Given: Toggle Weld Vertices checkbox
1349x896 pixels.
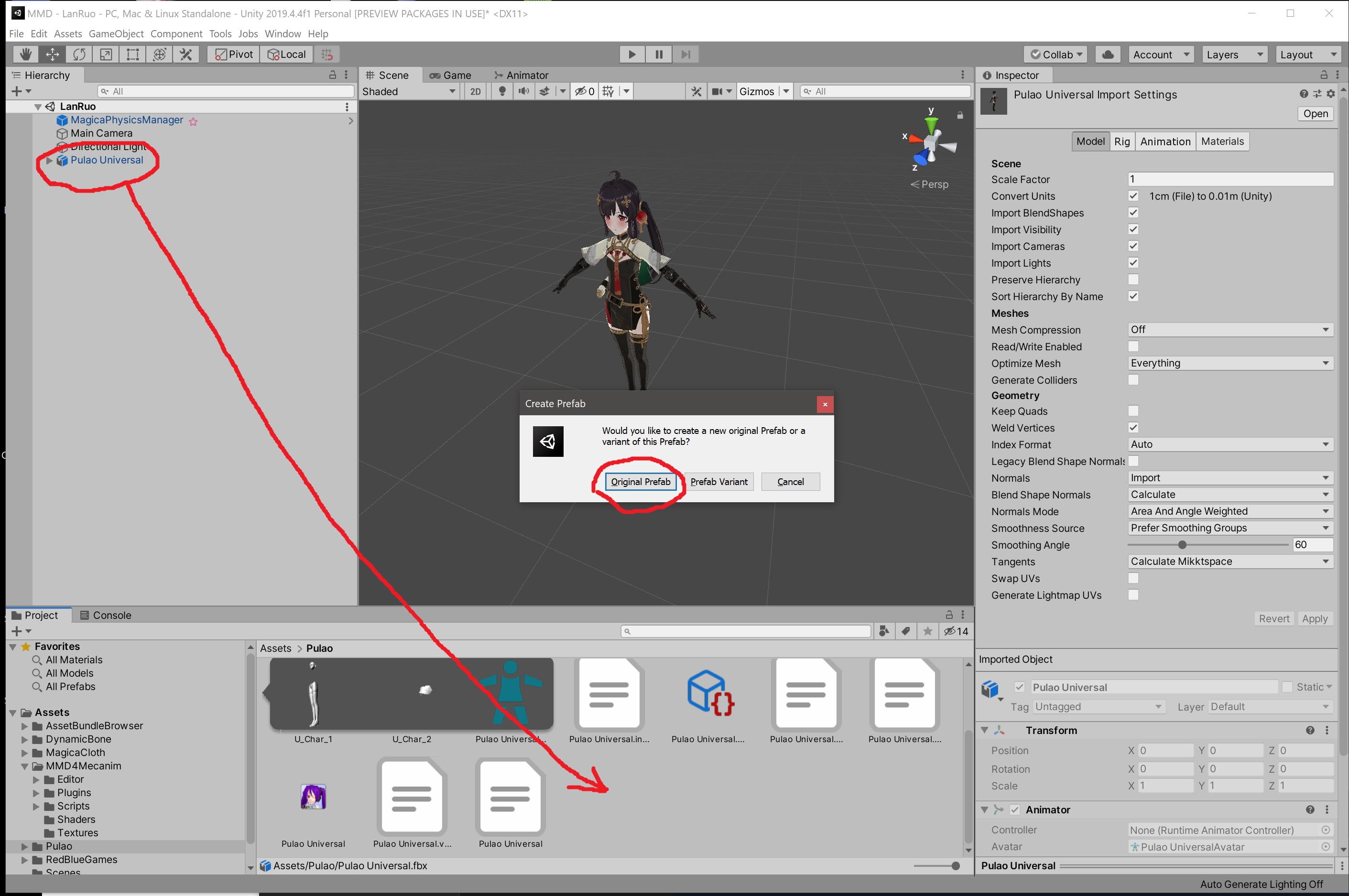Looking at the screenshot, I should [1133, 427].
